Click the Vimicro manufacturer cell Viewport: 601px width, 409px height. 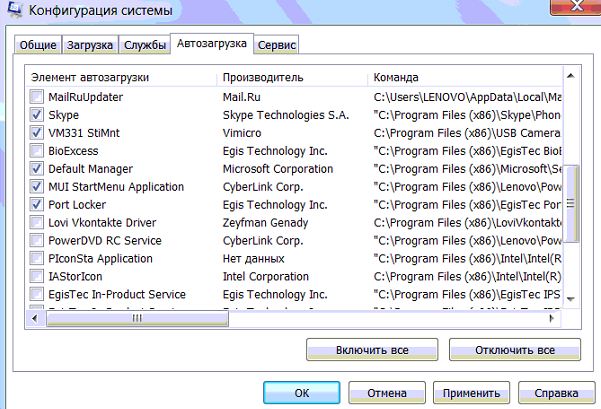tap(242, 133)
